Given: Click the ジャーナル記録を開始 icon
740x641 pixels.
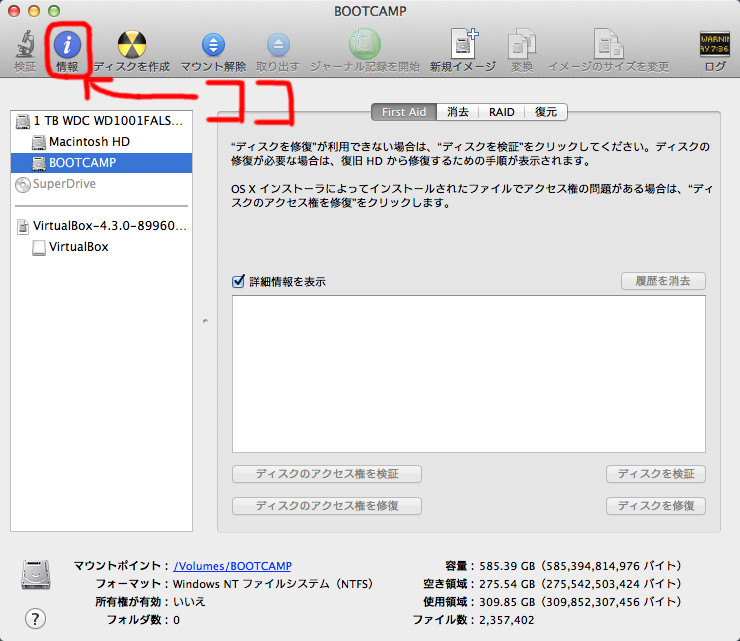Looking at the screenshot, I should click(365, 44).
